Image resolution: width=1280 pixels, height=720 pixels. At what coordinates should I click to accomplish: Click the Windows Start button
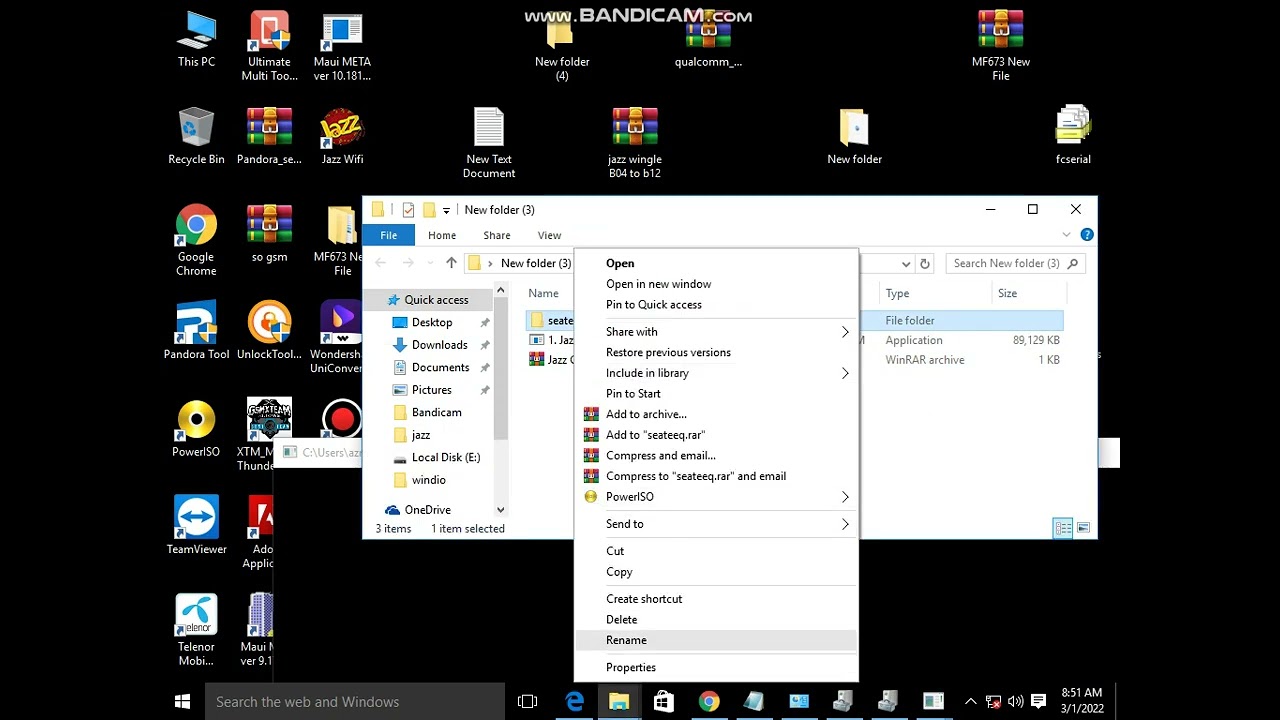[182, 702]
